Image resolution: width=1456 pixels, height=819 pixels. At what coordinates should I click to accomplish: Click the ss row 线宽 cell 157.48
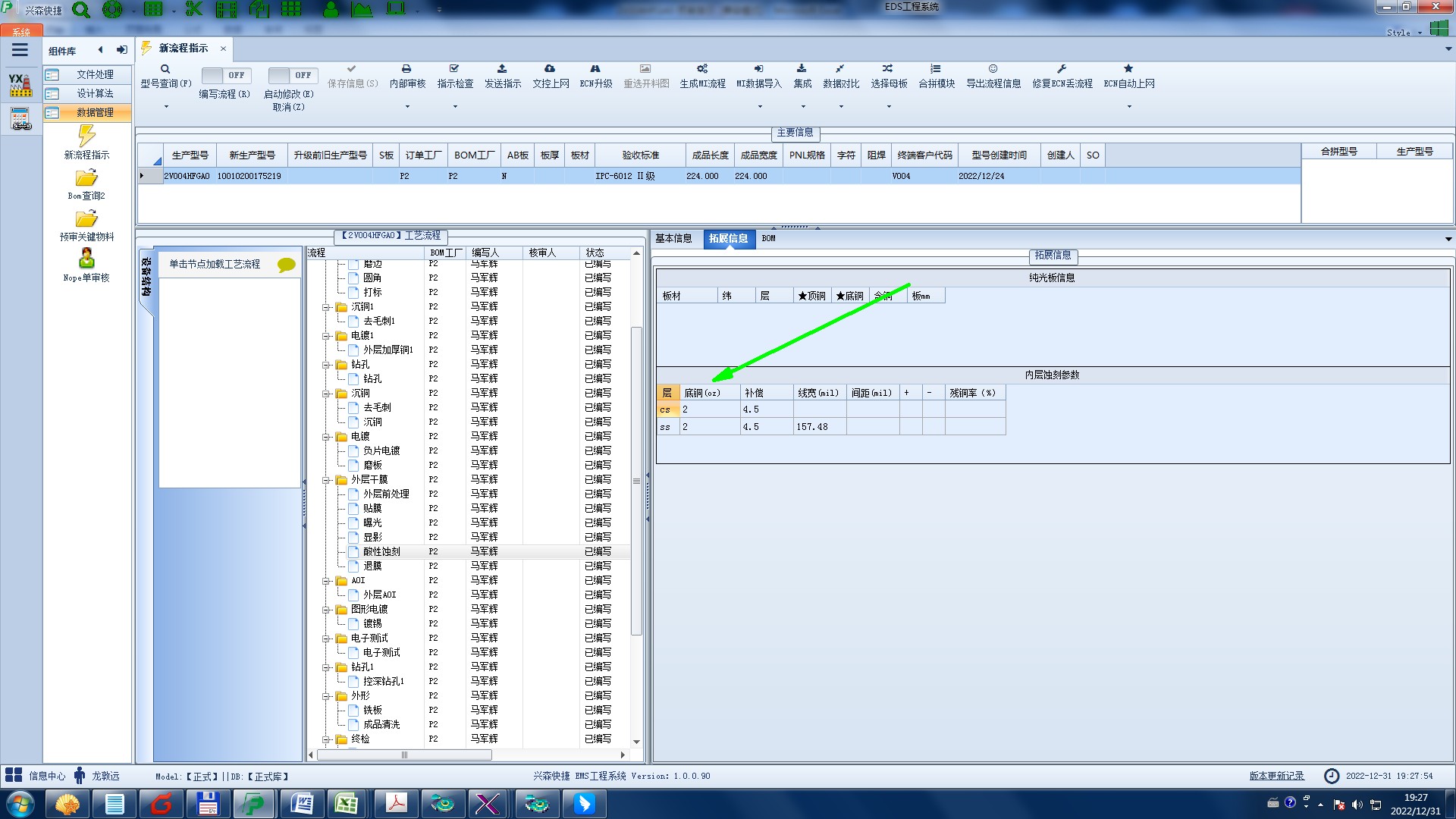coord(820,427)
